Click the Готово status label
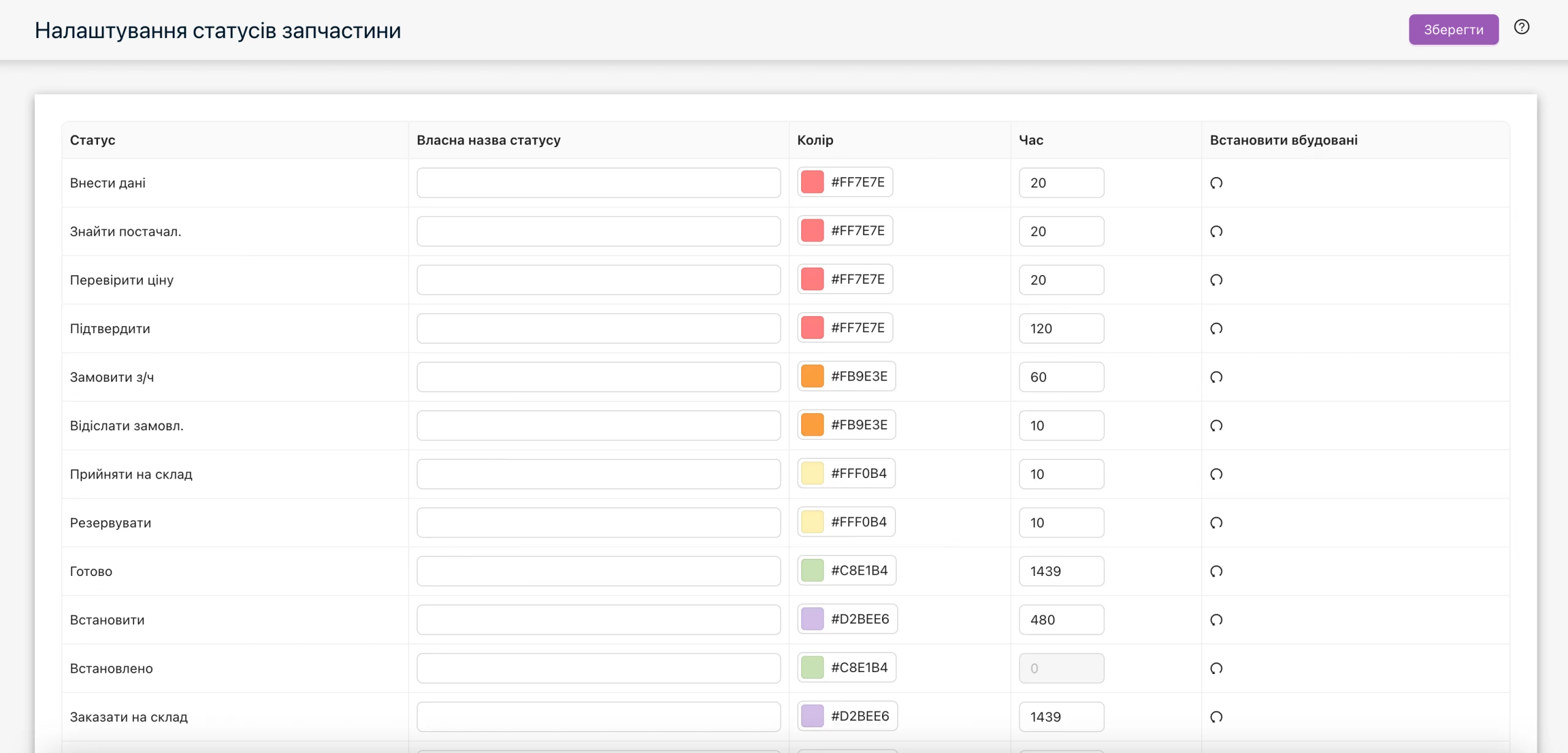Screen dimensions: 1568x753 pyautogui.click(x=91, y=571)
